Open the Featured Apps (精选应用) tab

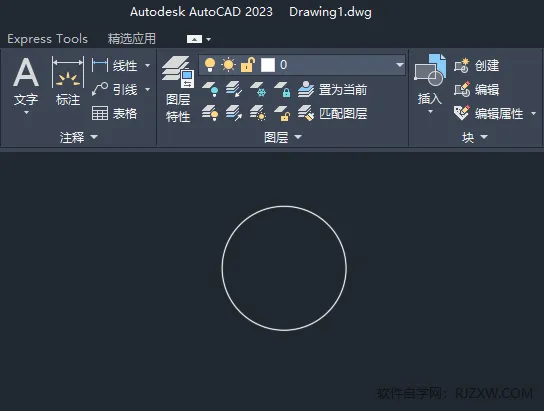pos(131,39)
